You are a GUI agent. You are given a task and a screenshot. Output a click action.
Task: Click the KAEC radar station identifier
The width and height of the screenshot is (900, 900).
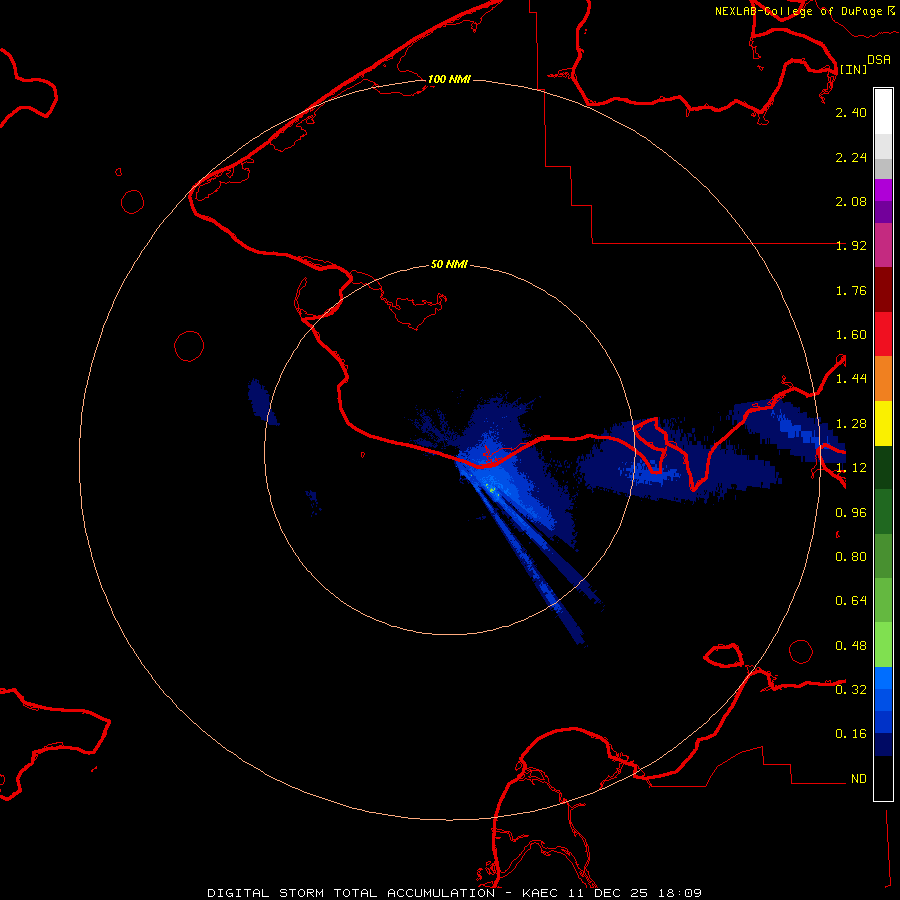pos(542,893)
